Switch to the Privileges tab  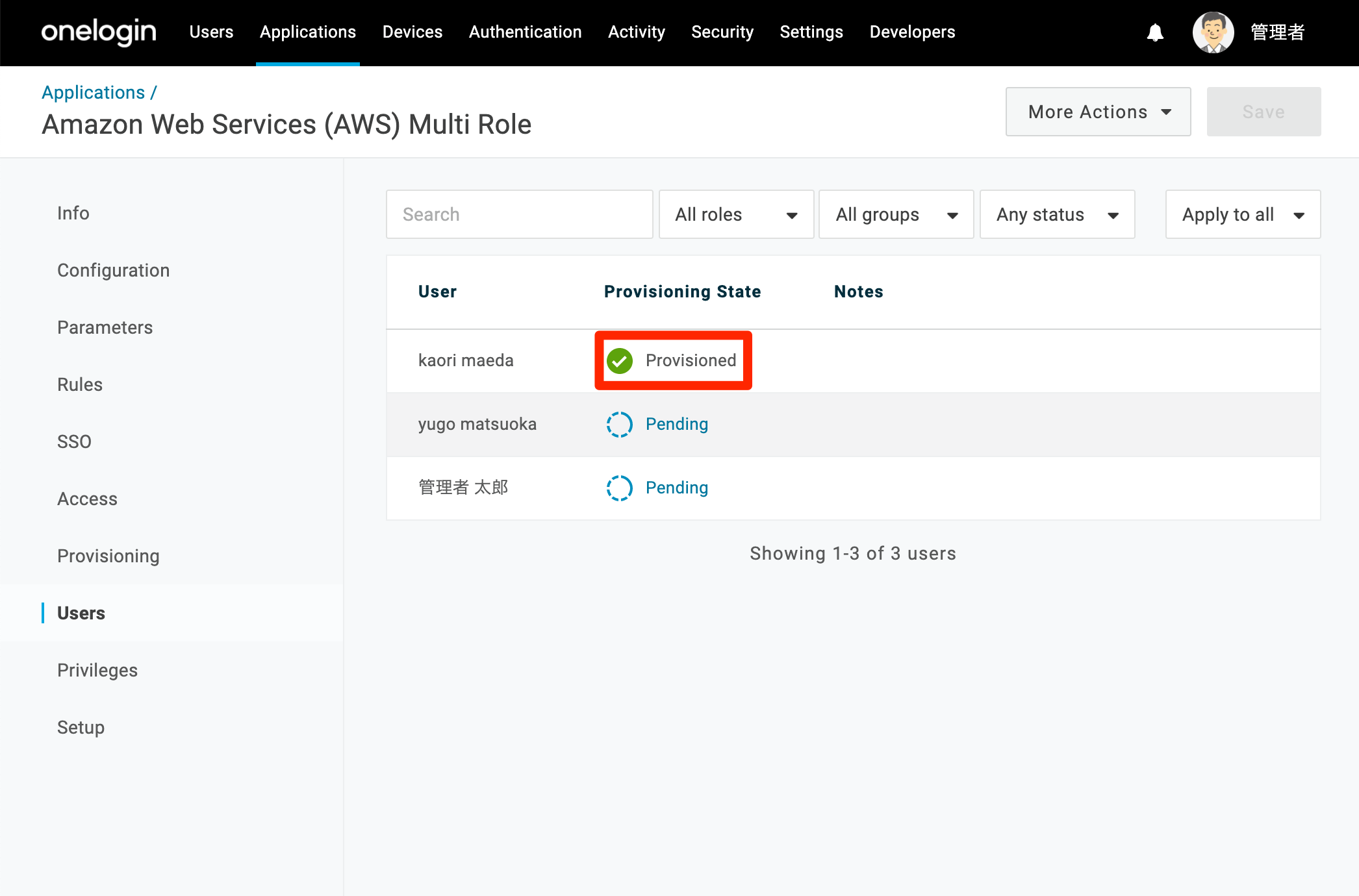pyautogui.click(x=97, y=670)
